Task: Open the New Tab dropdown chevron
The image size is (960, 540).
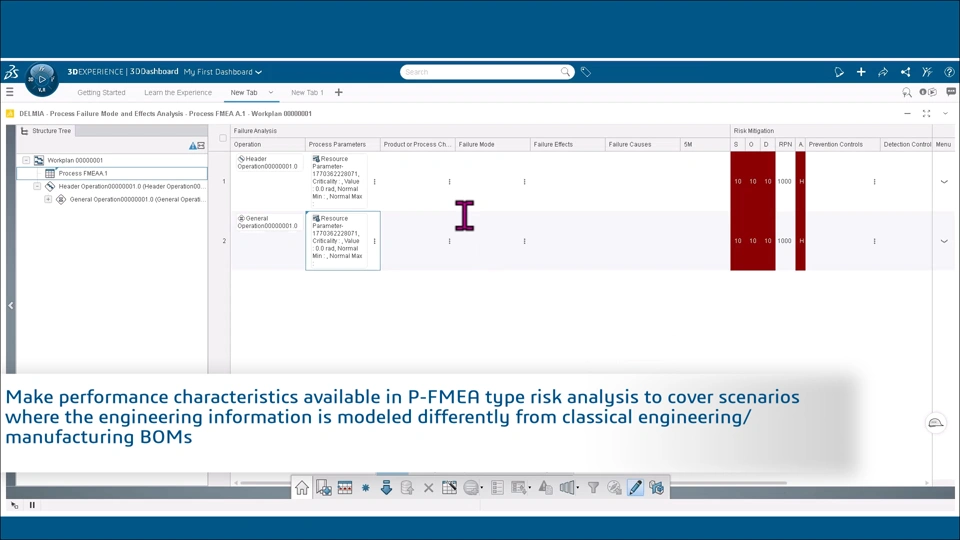Action: (271, 92)
